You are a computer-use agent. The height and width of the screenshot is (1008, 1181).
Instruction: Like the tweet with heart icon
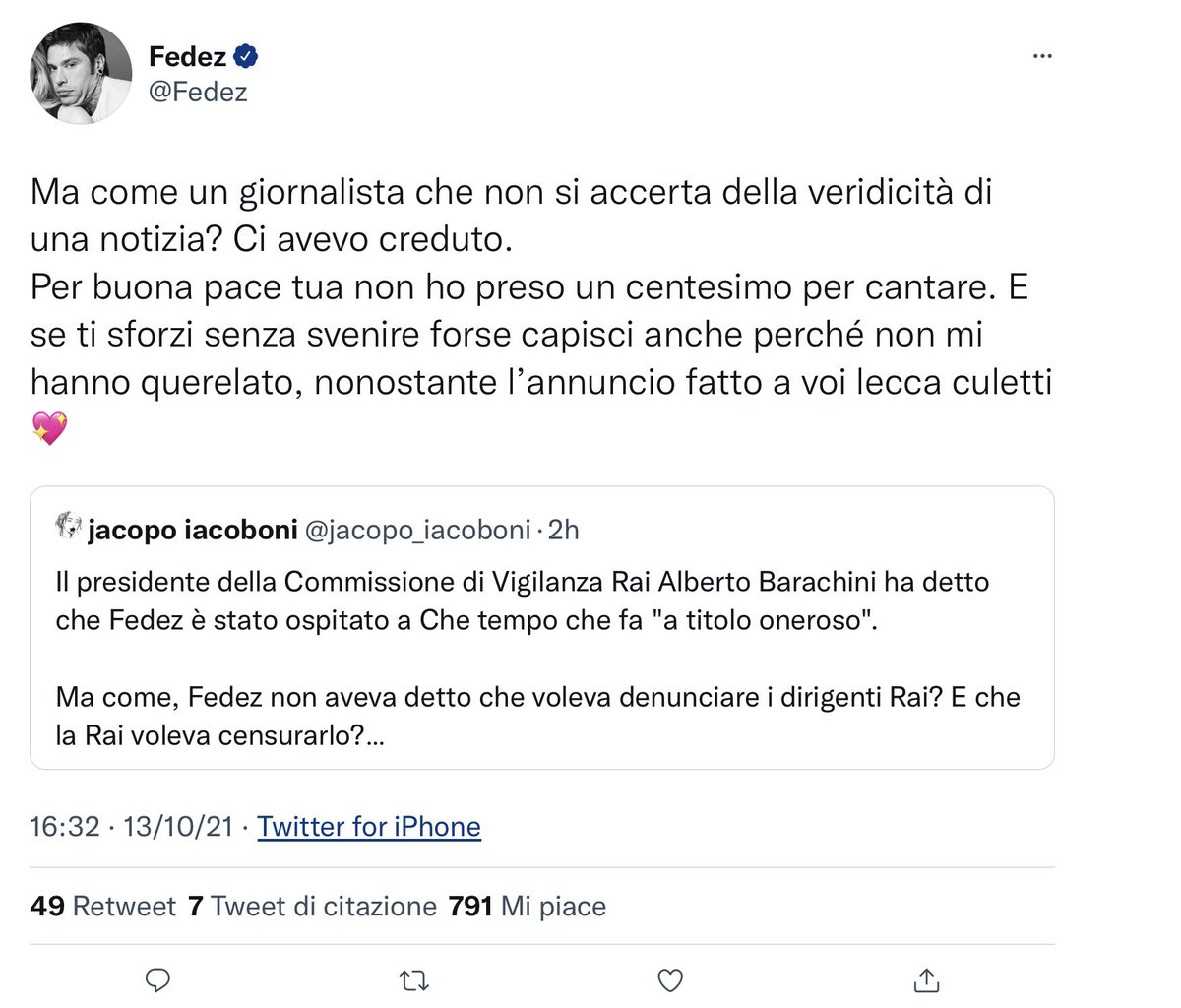point(669,979)
